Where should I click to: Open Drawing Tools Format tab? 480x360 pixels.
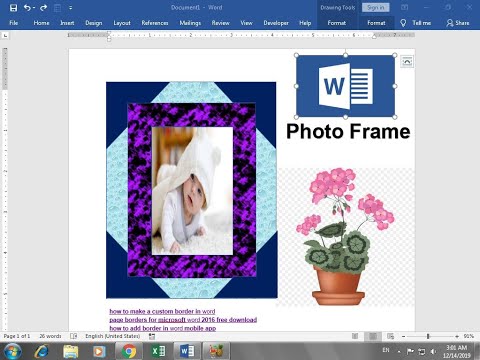[x=337, y=23]
